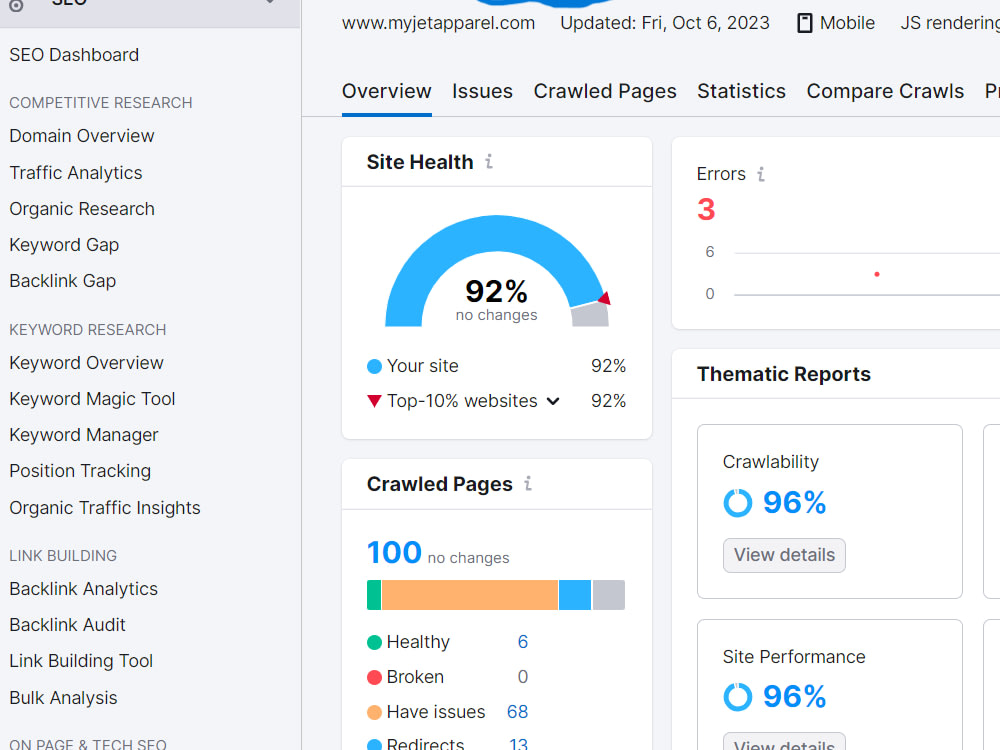Screen dimensions: 1000x750
Task: Click the Crawlability progress ring icon
Action: [x=738, y=503]
